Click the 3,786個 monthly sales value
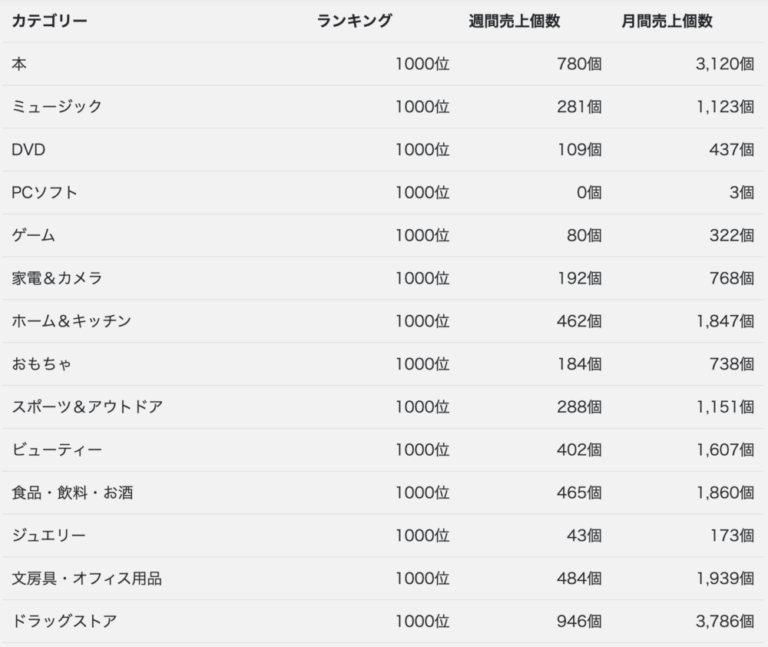This screenshot has height=647, width=768. click(x=725, y=621)
